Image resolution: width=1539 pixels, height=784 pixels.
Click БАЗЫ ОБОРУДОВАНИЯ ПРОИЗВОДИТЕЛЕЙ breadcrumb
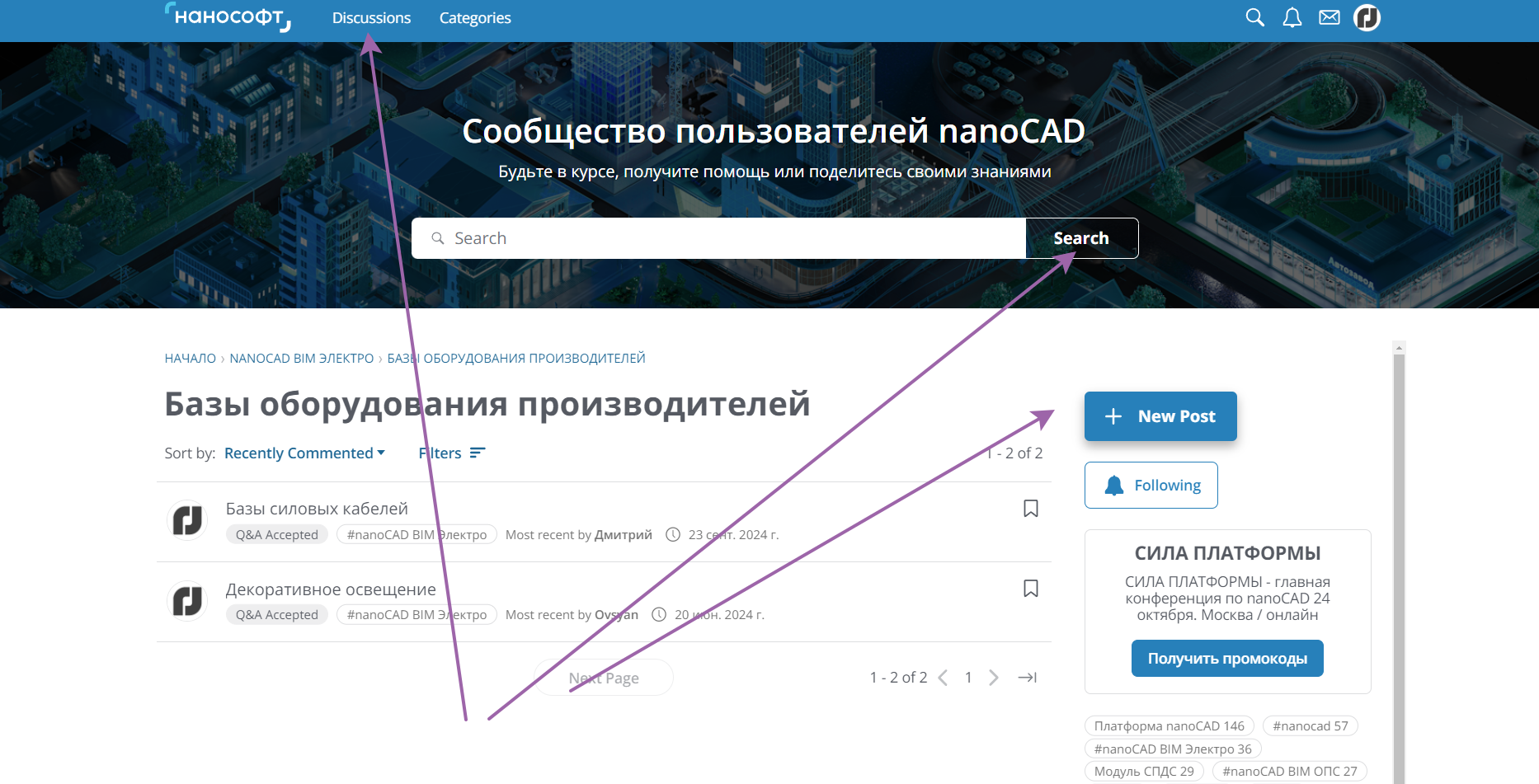click(x=516, y=359)
